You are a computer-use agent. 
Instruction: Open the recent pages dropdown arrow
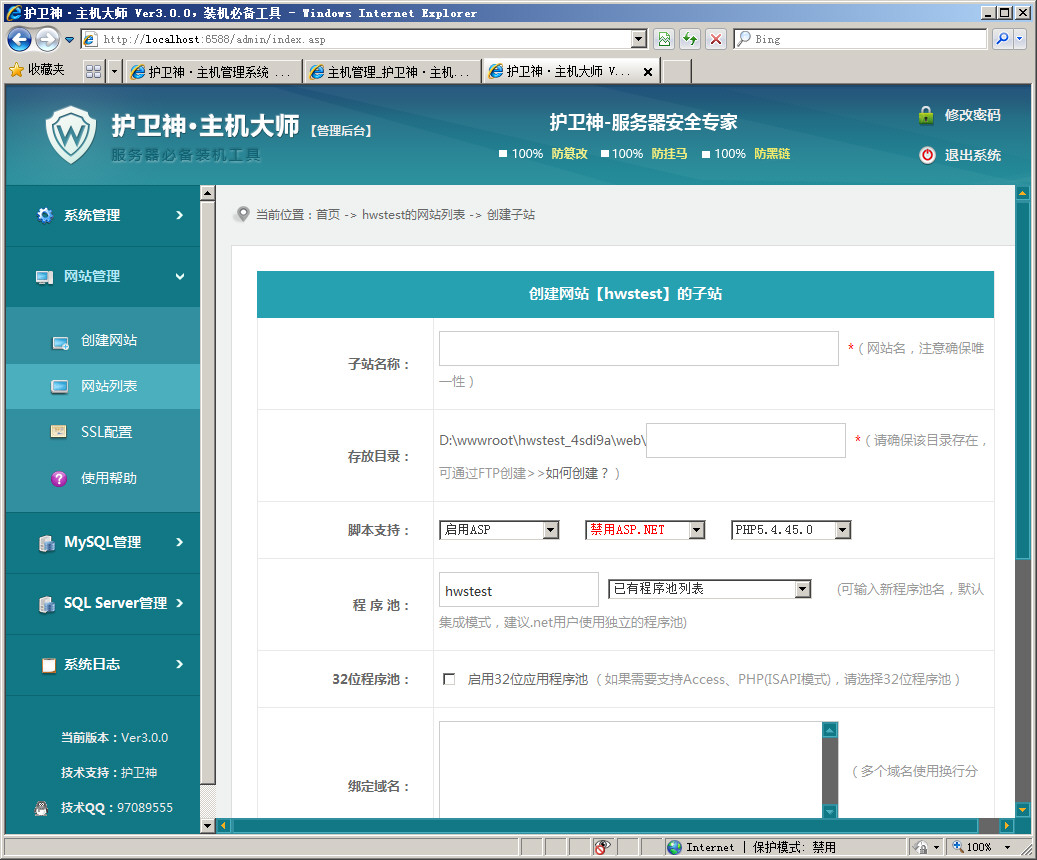(x=69, y=40)
